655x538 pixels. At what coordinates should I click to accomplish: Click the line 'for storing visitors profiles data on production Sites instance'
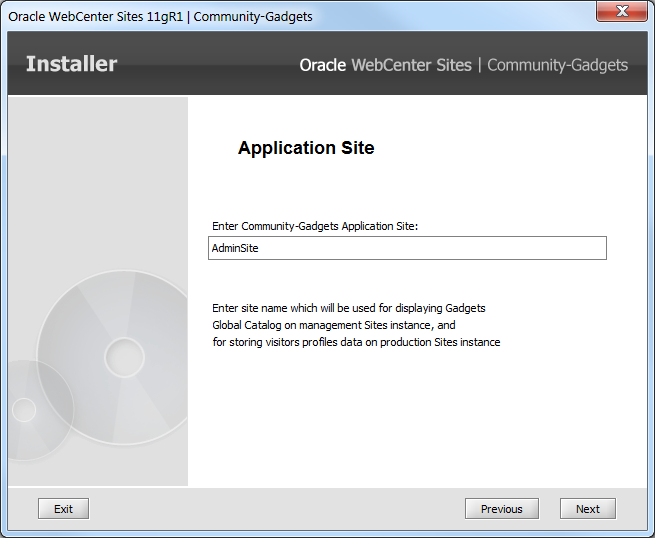pyautogui.click(x=356, y=342)
